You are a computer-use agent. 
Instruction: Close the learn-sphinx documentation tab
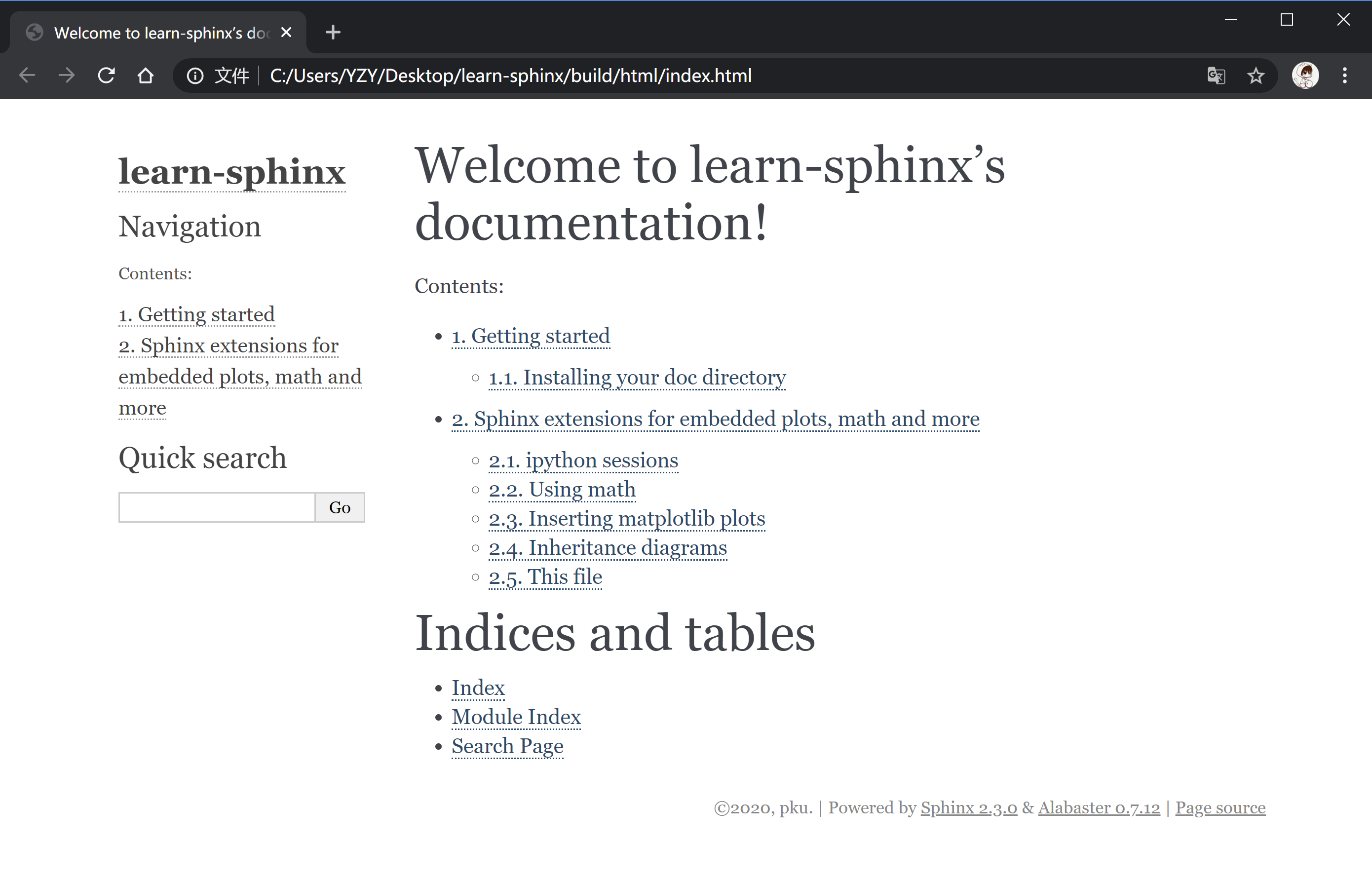286,32
